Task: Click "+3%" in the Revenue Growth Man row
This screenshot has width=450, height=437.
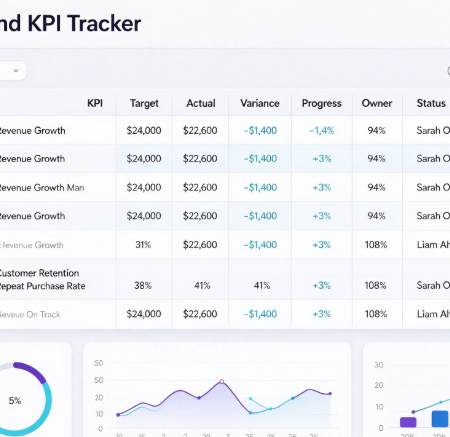Action: coord(322,187)
